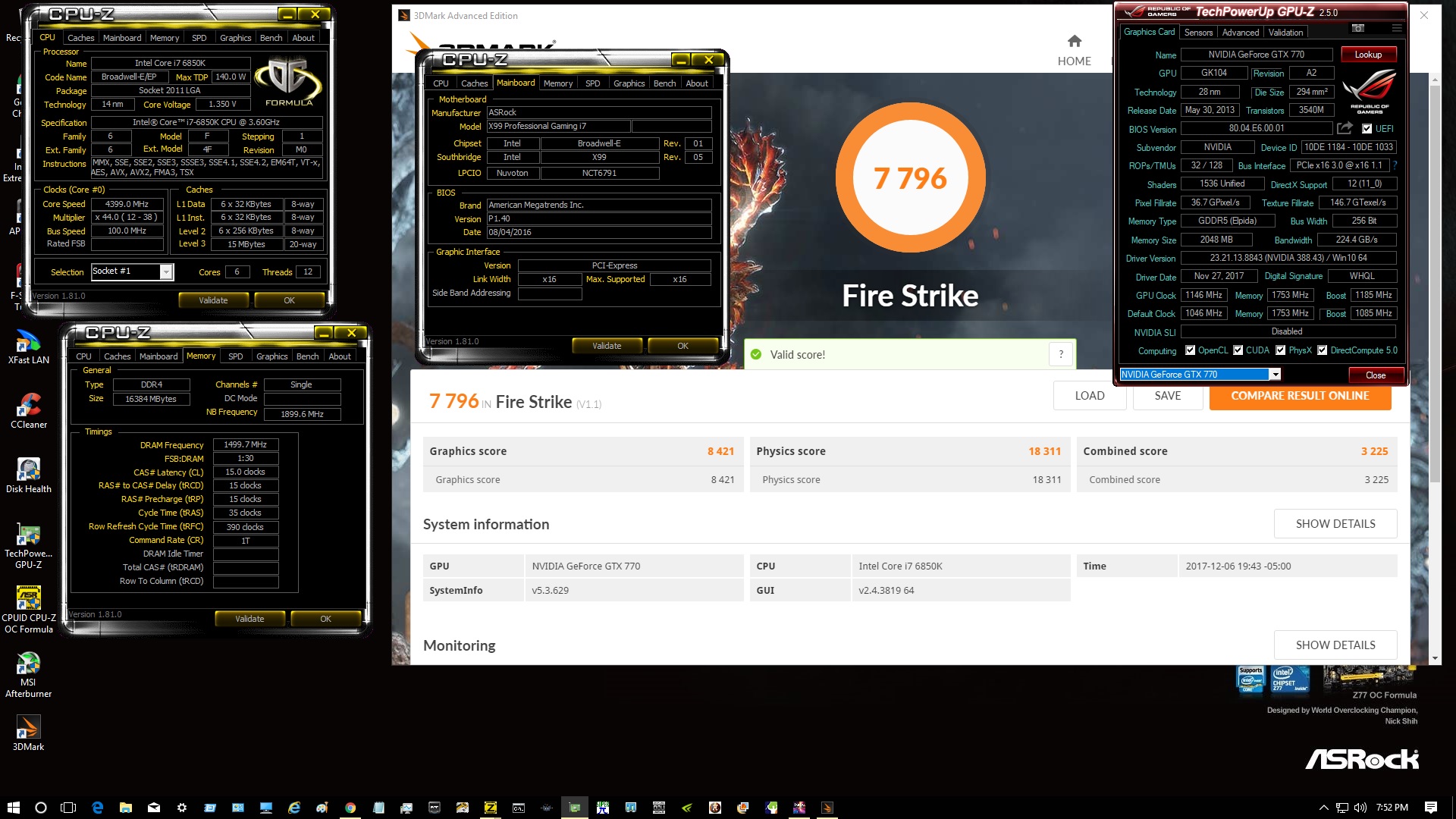
Task: Click BIOS export share icon in GPU-Z
Action: tap(1345, 128)
